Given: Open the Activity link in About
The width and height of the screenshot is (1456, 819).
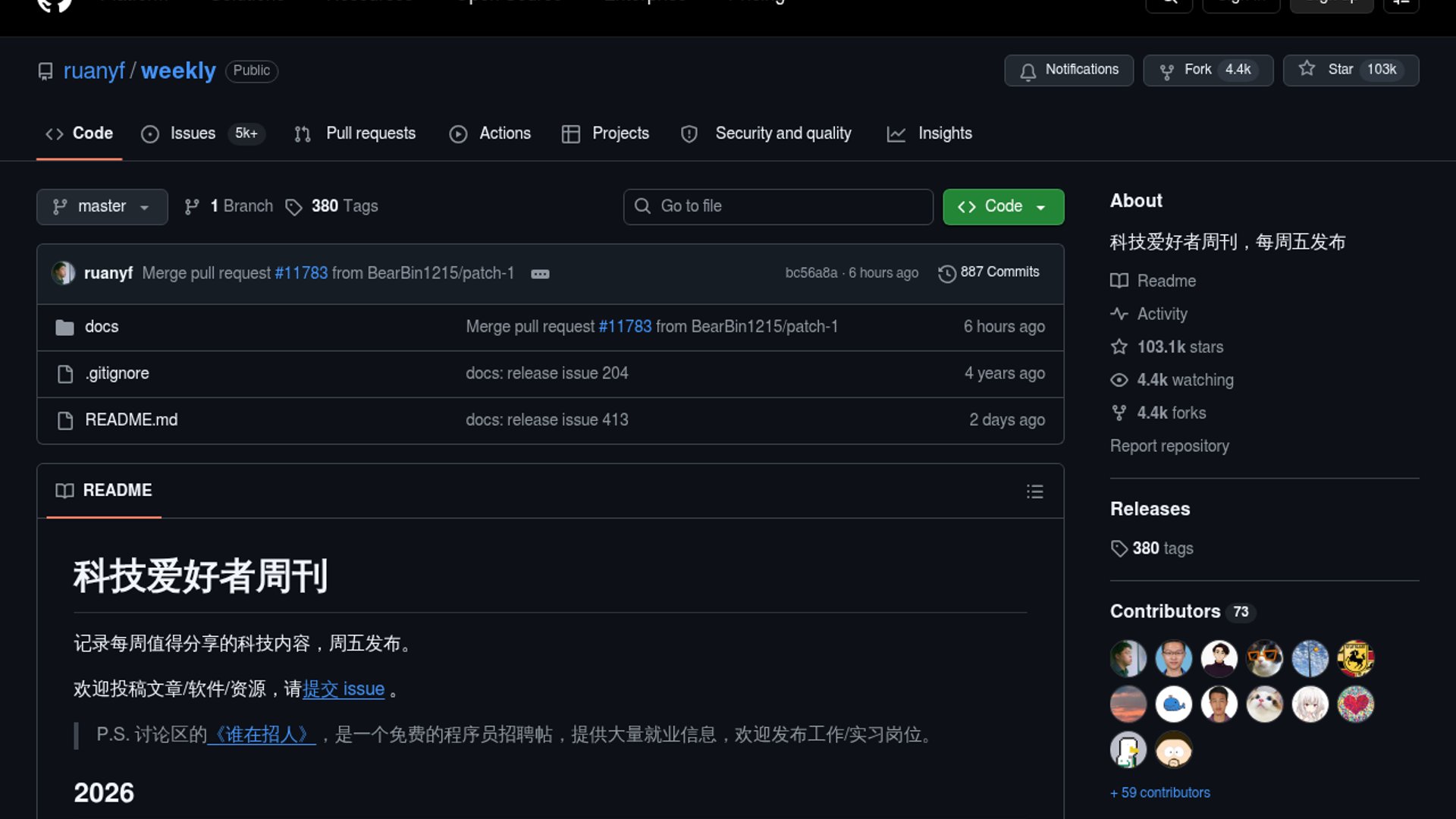Looking at the screenshot, I should 1149,314.
